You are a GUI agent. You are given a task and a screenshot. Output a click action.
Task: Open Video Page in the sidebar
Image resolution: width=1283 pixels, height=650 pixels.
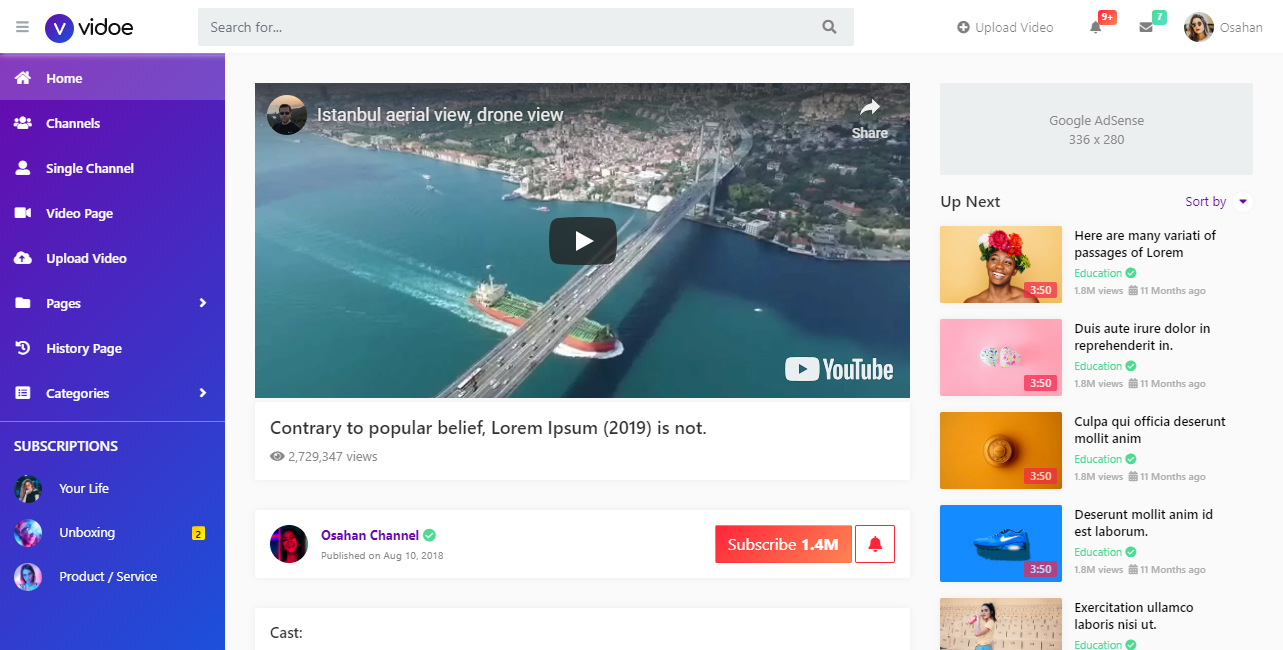tap(112, 213)
